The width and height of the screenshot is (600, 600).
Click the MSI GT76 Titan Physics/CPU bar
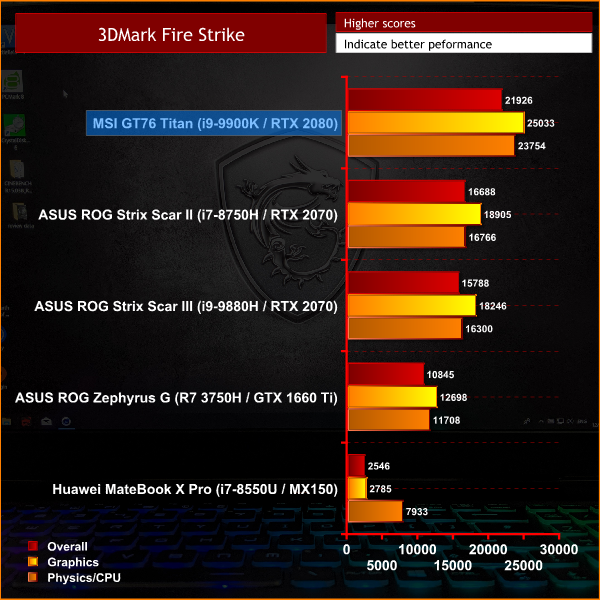coord(432,145)
